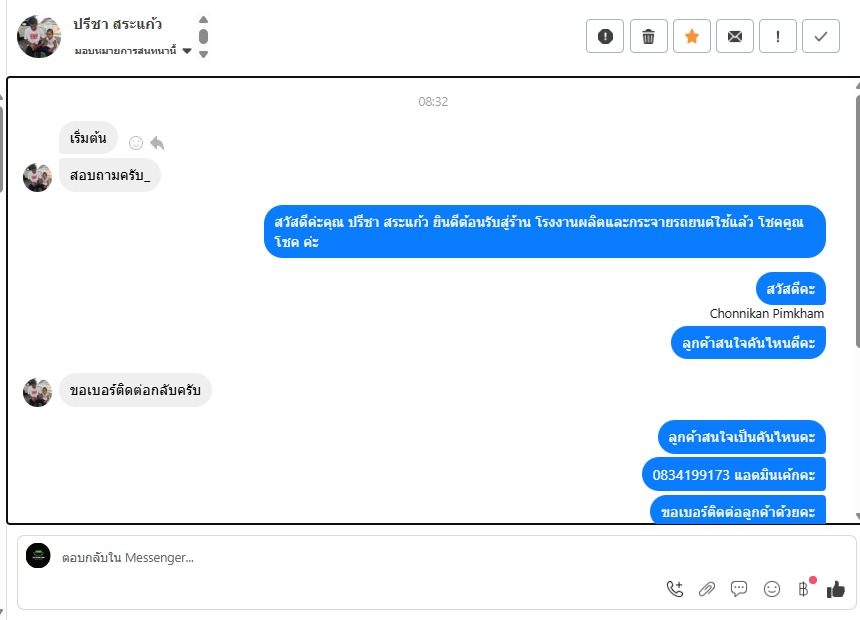The width and height of the screenshot is (860, 620).
Task: Flag conversation as priority with exclamation mark
Action: (777, 36)
